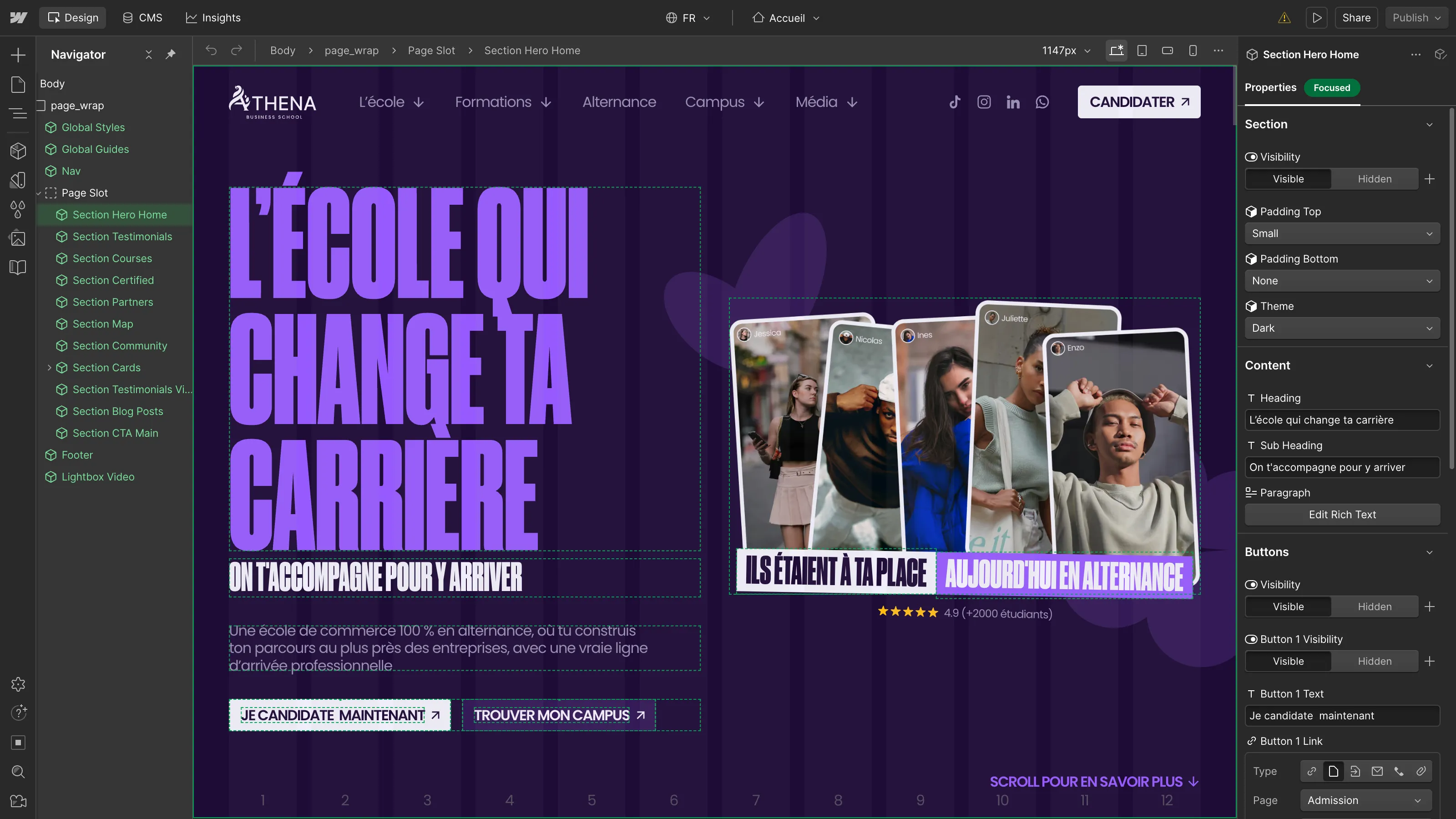Image resolution: width=1456 pixels, height=819 pixels.
Task: Open the Add Elements panel
Action: tap(18, 55)
